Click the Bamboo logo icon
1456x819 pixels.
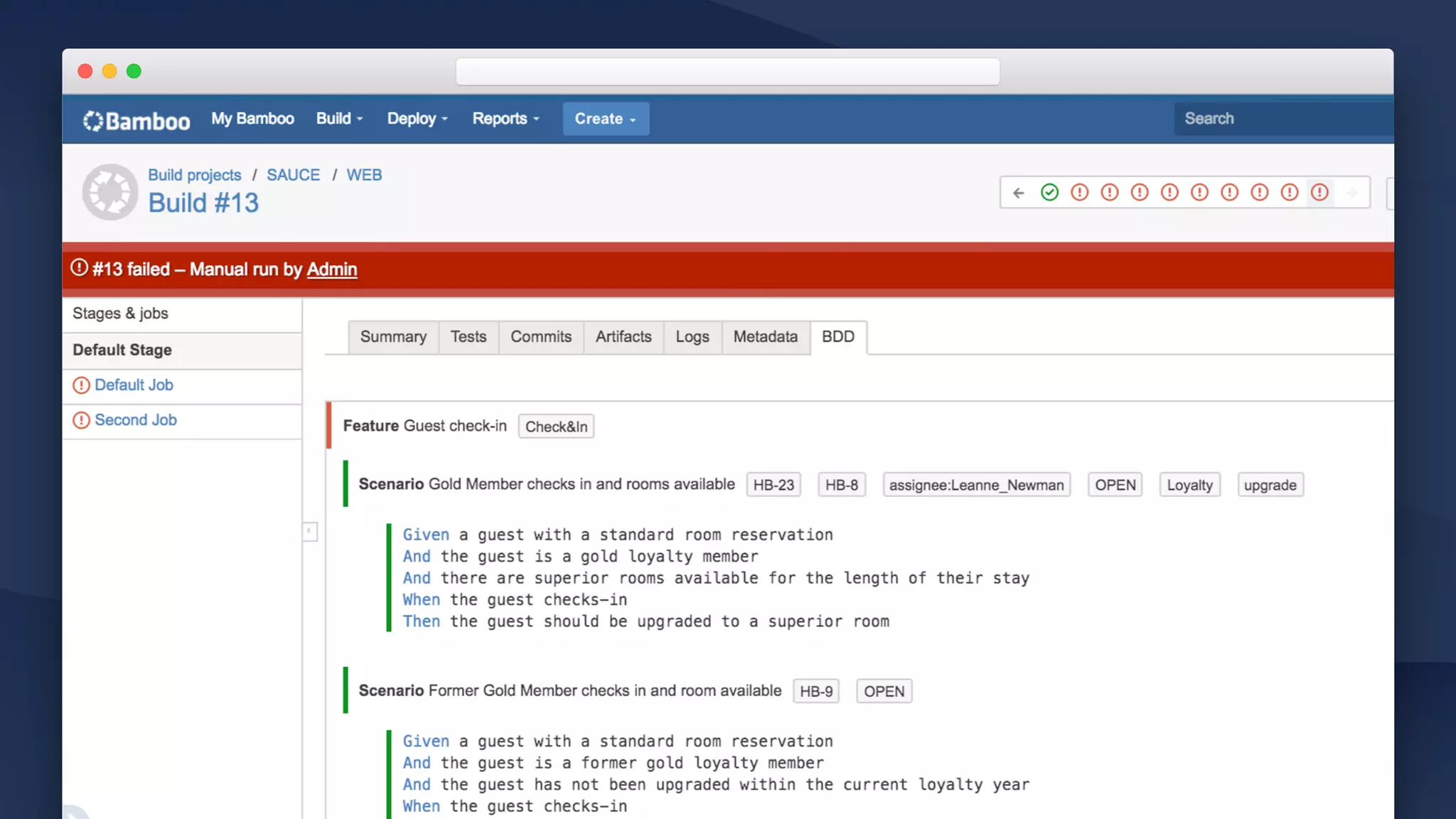[x=93, y=120]
